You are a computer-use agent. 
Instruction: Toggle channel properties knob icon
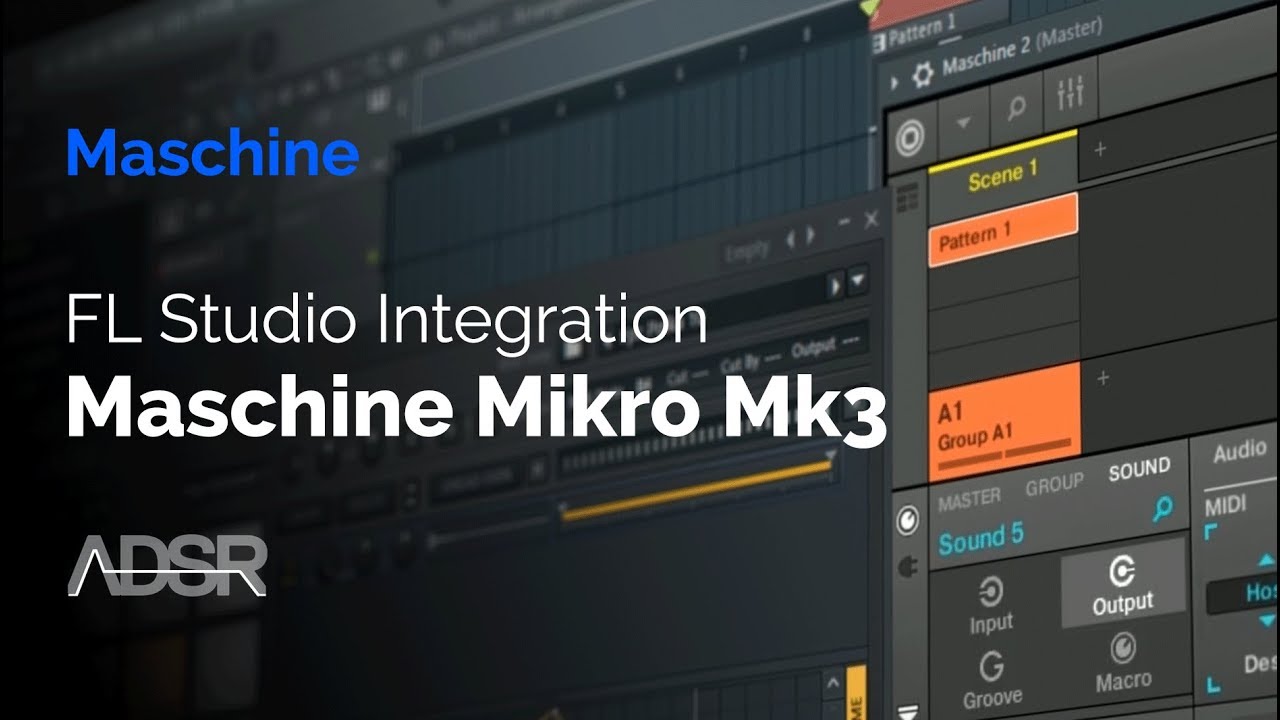(908, 519)
